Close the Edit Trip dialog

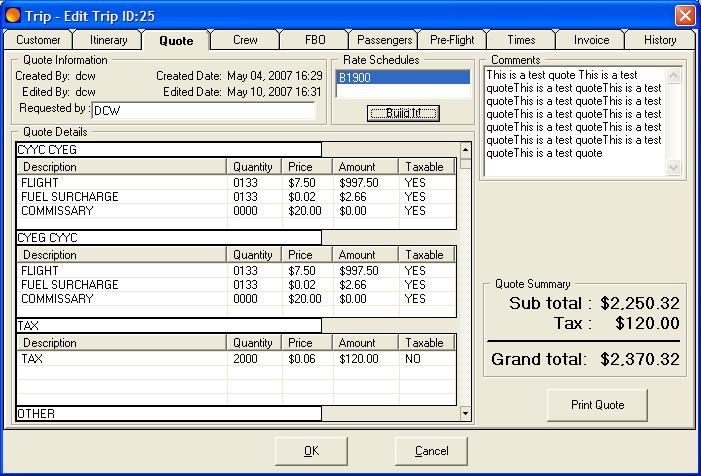(x=685, y=15)
